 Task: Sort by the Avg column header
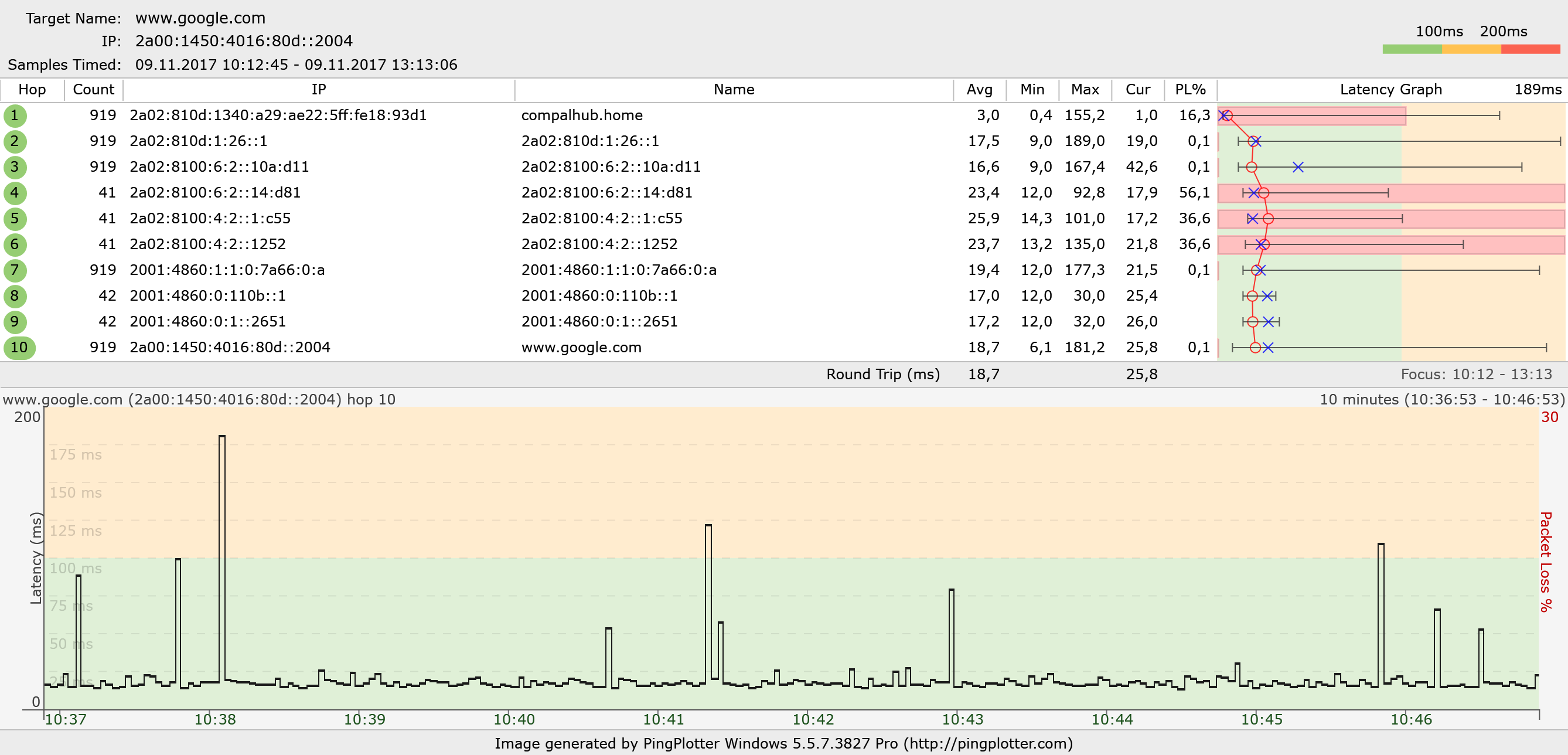tap(979, 90)
